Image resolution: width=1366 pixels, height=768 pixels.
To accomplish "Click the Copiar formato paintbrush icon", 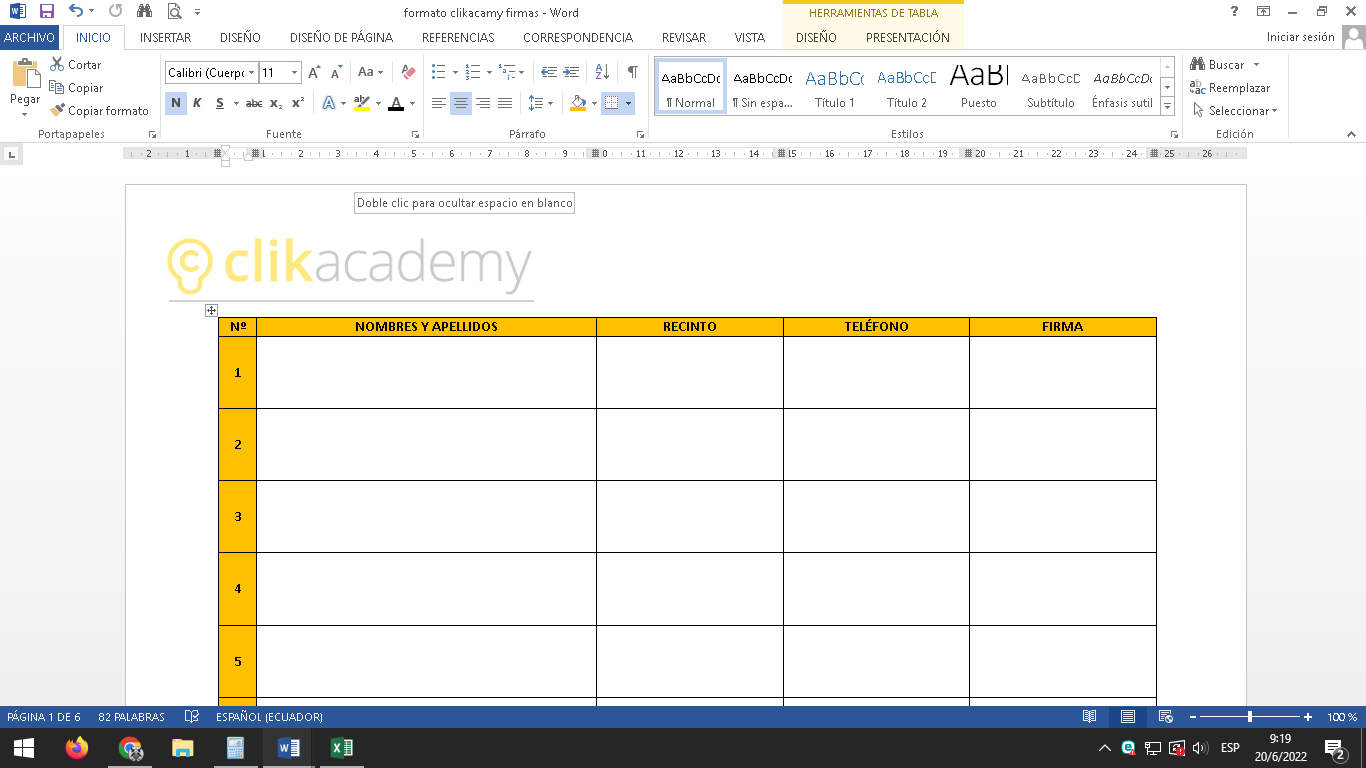I will pos(57,111).
